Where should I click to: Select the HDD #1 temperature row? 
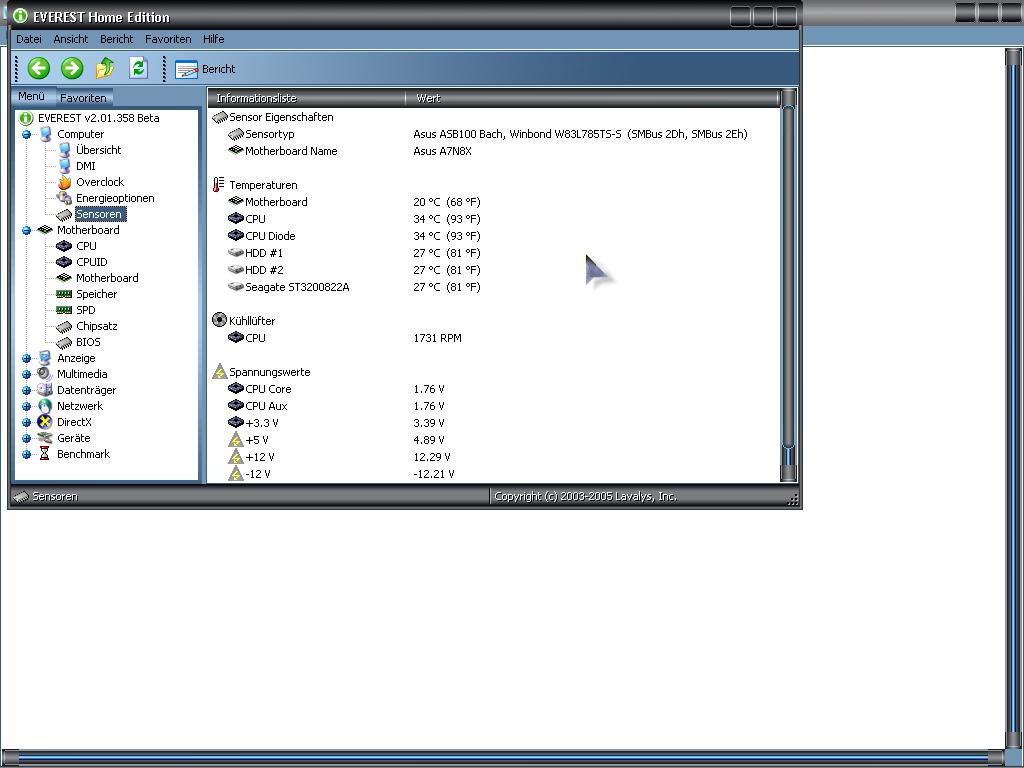[x=494, y=253]
